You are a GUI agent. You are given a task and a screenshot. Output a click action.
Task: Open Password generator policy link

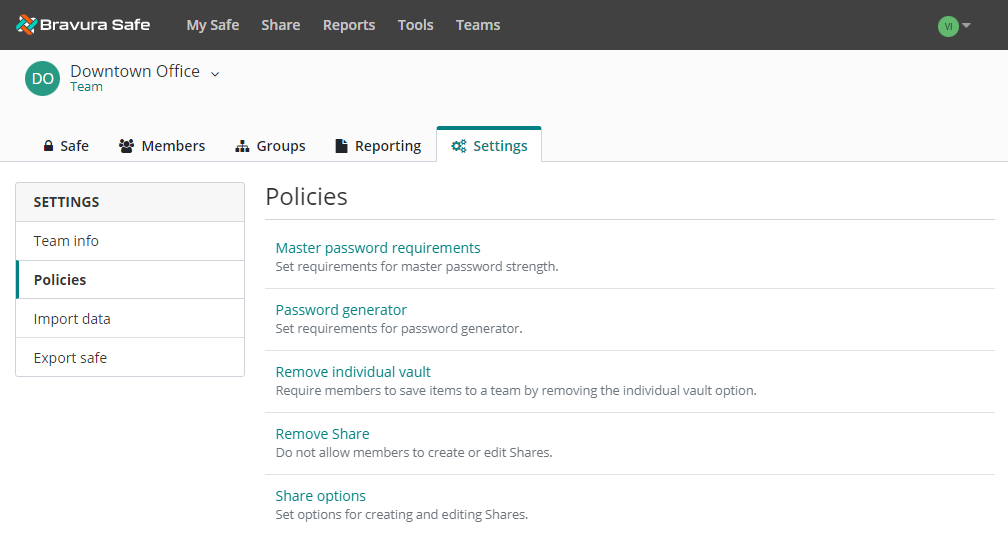[341, 310]
